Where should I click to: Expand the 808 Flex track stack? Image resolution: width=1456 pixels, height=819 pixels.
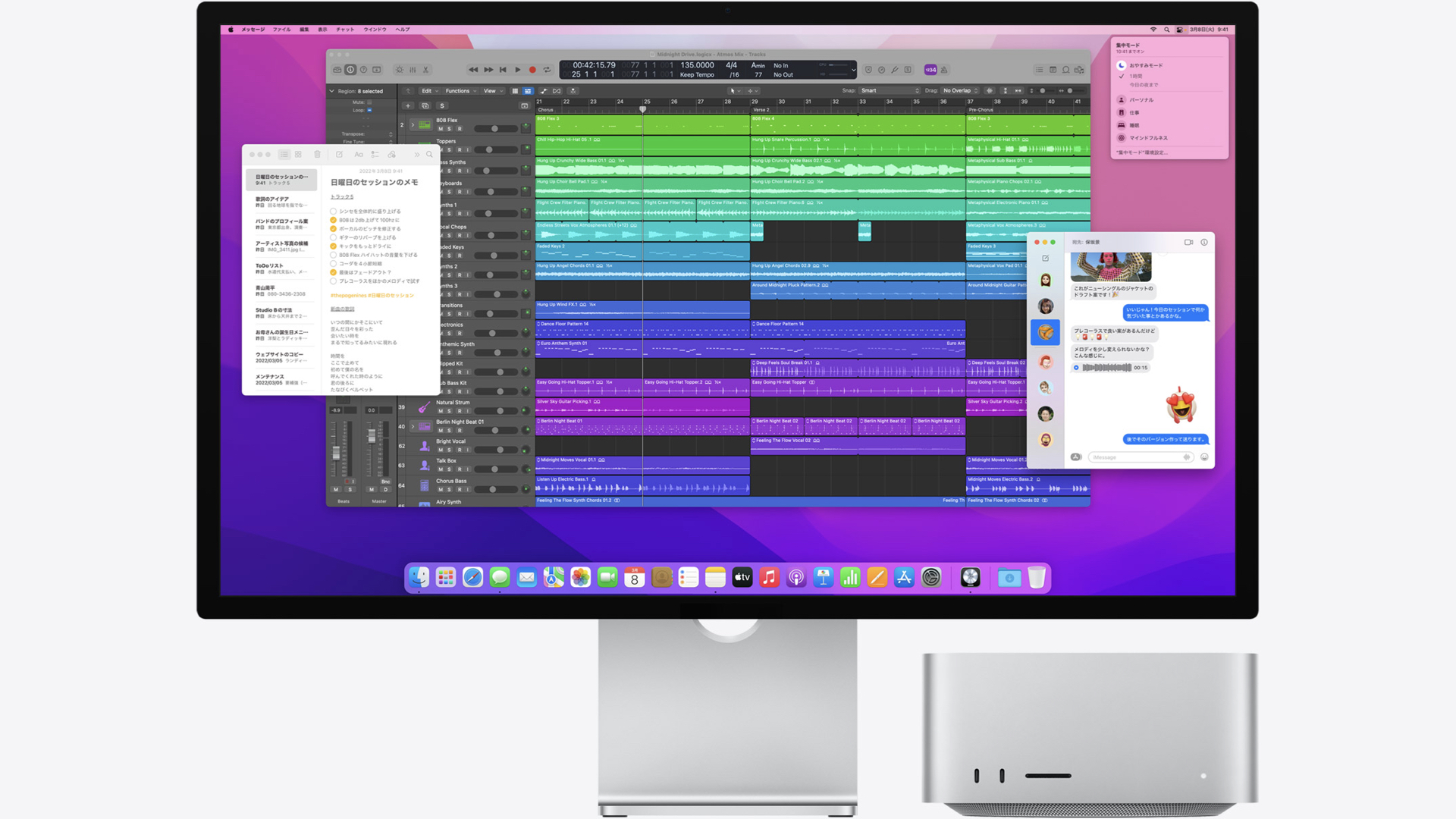pyautogui.click(x=413, y=124)
